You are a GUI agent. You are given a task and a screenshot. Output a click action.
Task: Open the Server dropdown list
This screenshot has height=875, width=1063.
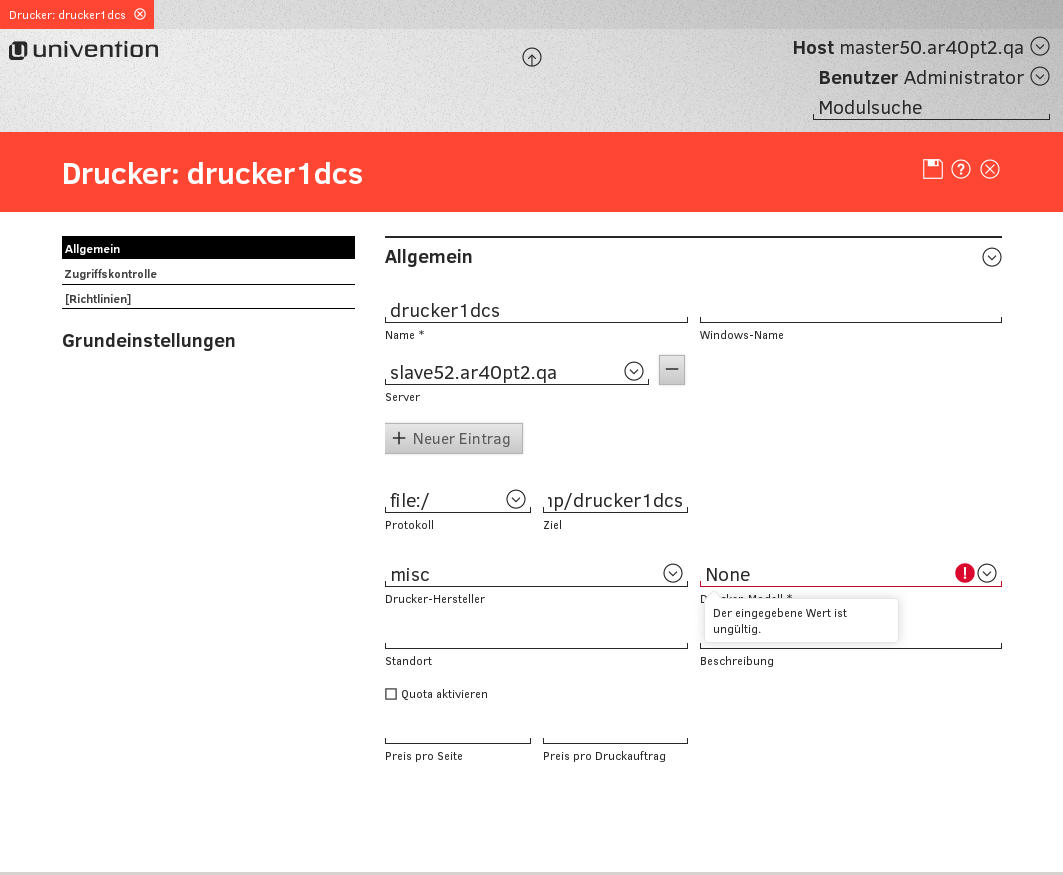click(633, 371)
